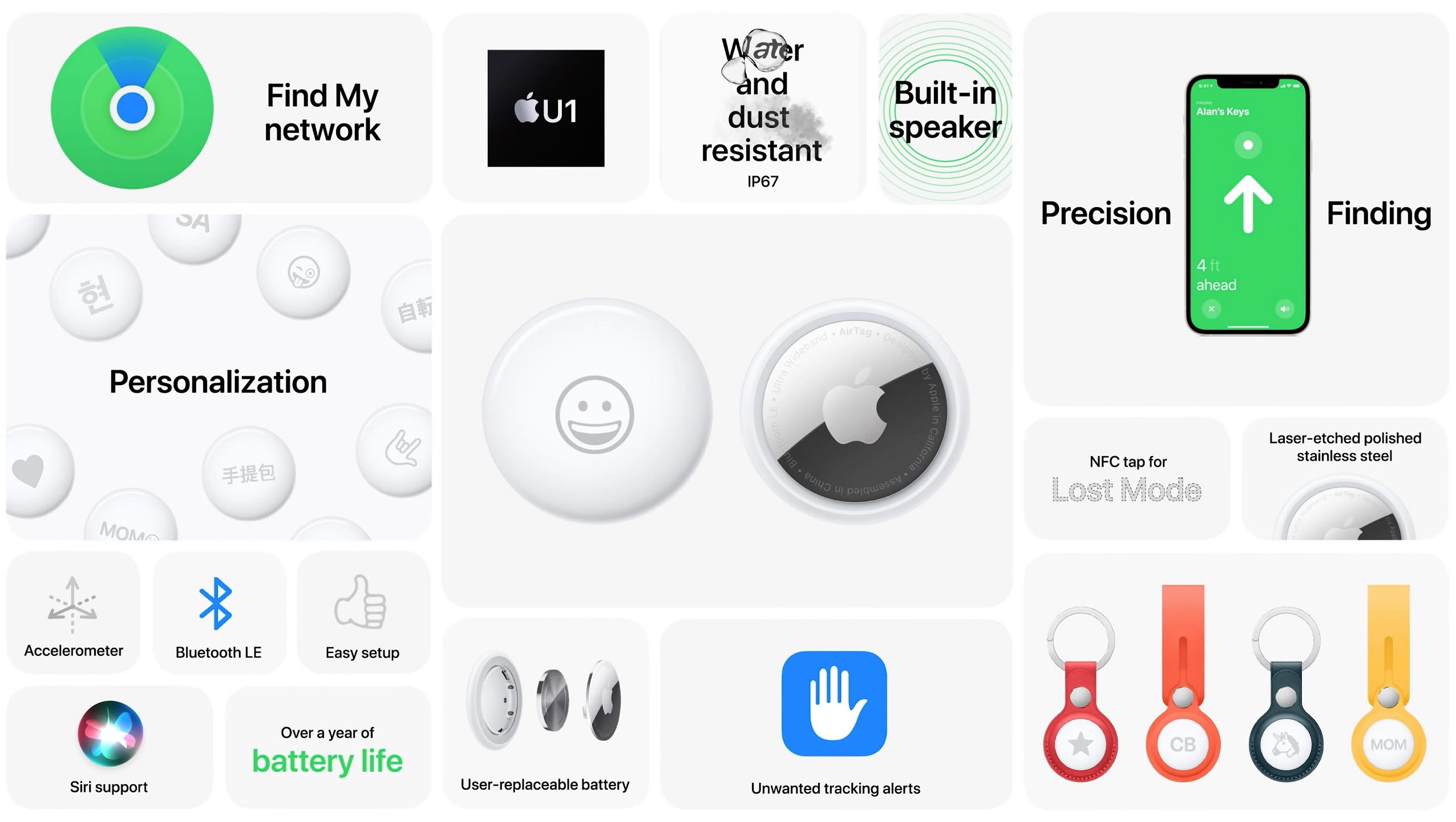Open the Personalization menu panel
This screenshot has height=822, width=1456.
click(219, 382)
